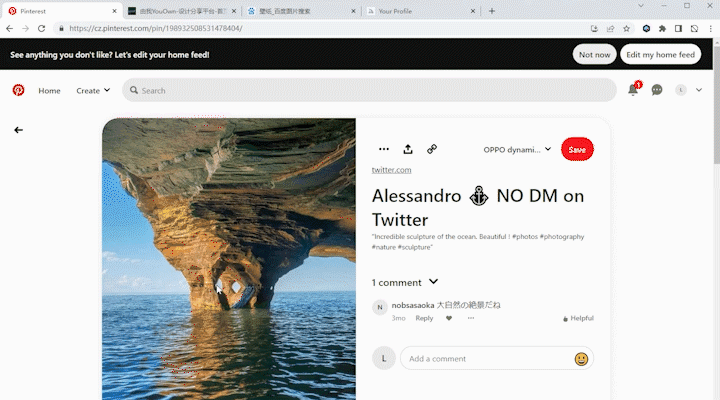The image size is (720, 400).
Task: Click the Pinterest search field
Action: [370, 90]
